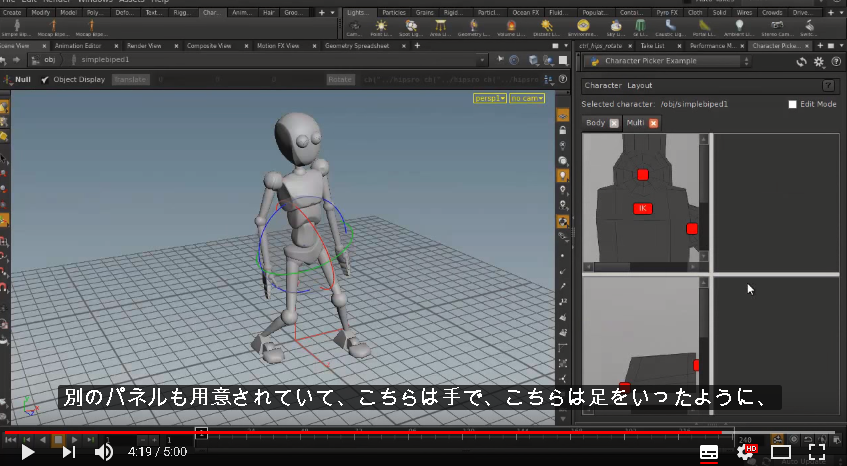
Task: Click the Area Light shelf tool
Action: (440, 28)
